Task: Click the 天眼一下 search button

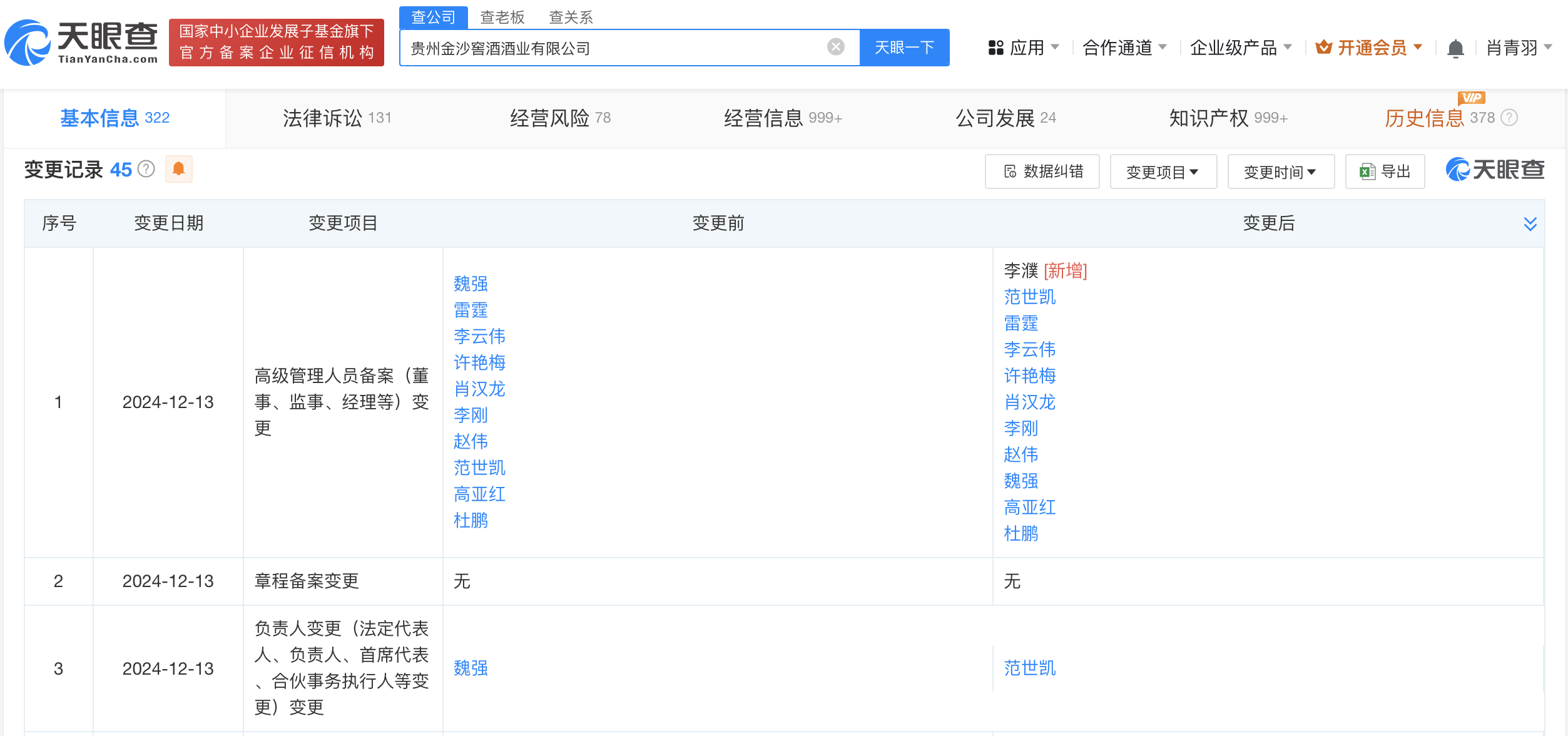Action: (904, 48)
